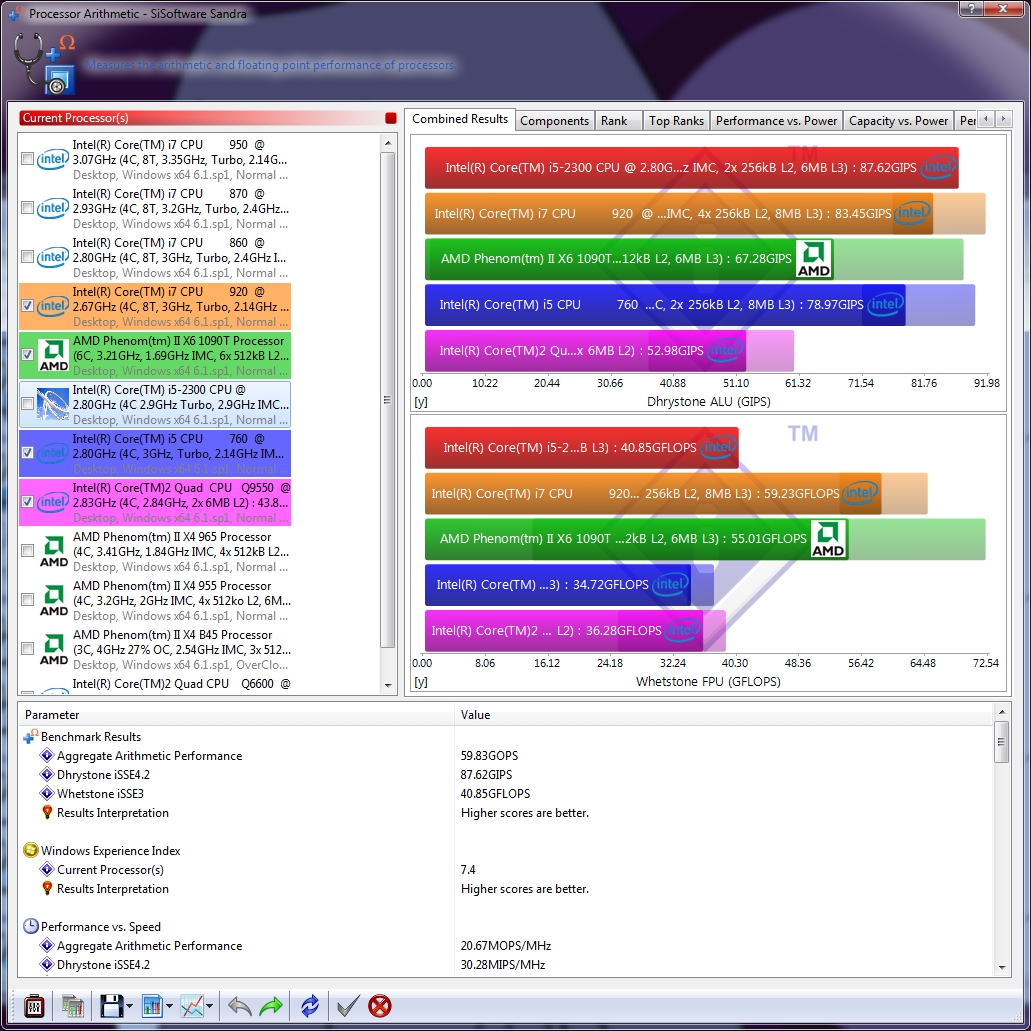Click the parameter panel scroll-down arrow
Screen dimensions: 1031x1031
[1001, 967]
